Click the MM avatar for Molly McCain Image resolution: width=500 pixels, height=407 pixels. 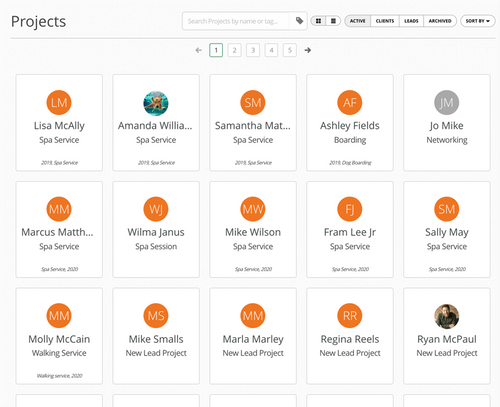59,316
